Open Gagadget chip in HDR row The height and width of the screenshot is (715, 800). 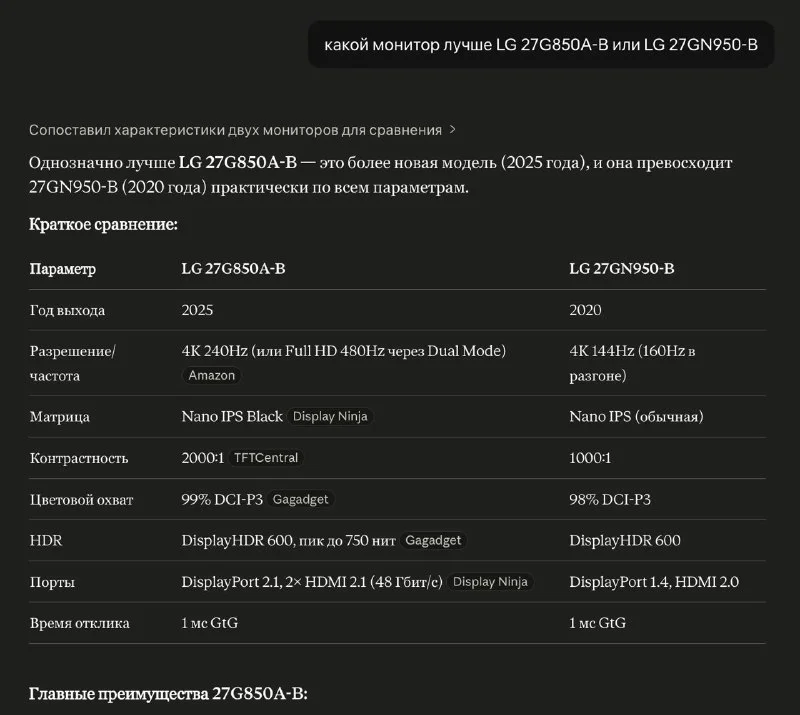tap(433, 540)
